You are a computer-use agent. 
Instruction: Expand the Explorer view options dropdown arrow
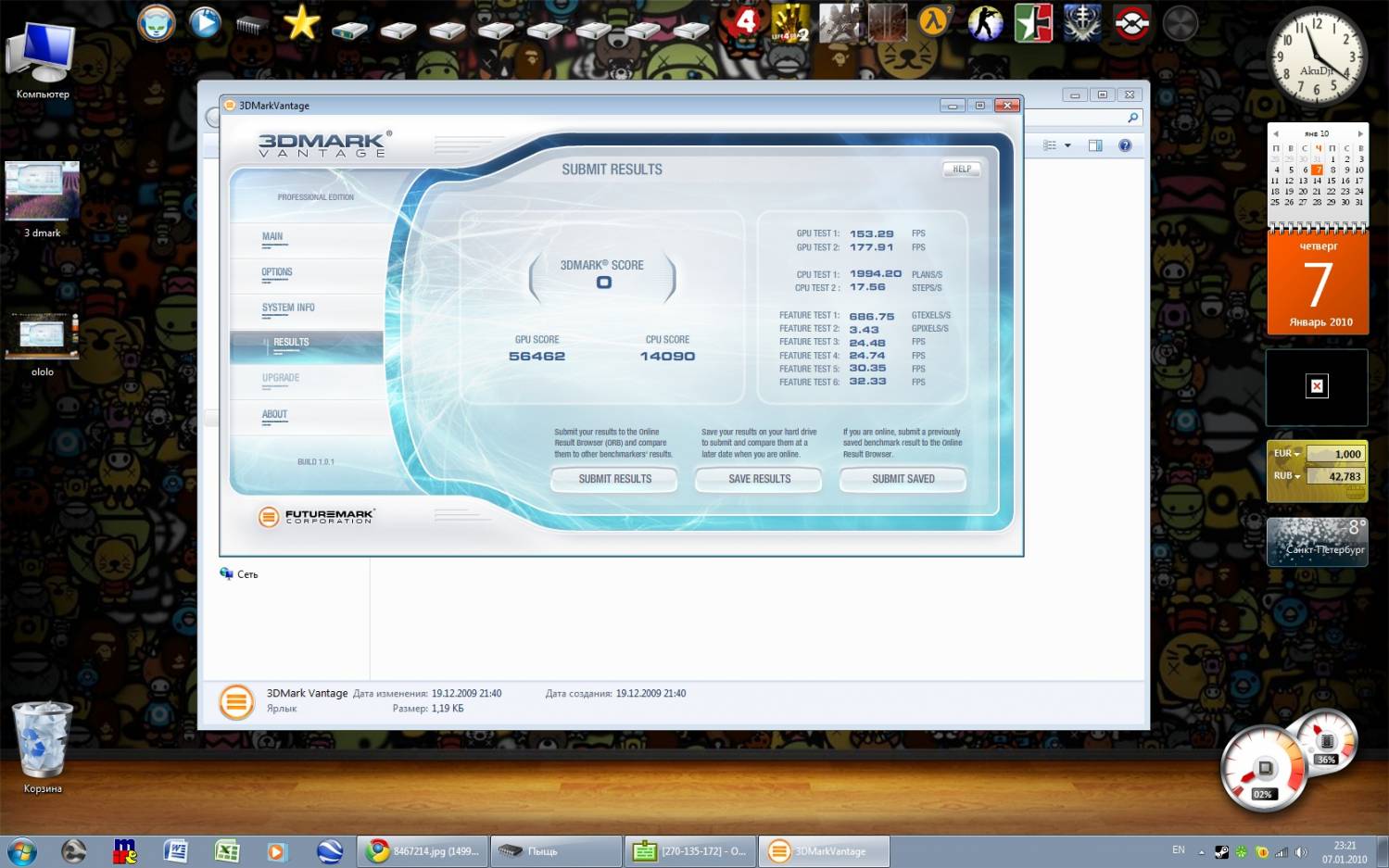pyautogui.click(x=1067, y=145)
